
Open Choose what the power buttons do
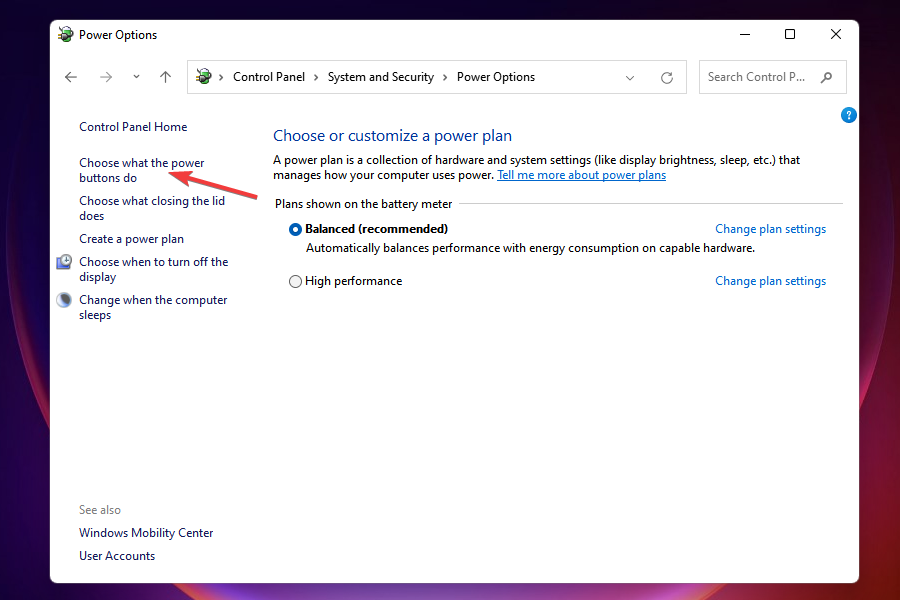pyautogui.click(x=142, y=171)
